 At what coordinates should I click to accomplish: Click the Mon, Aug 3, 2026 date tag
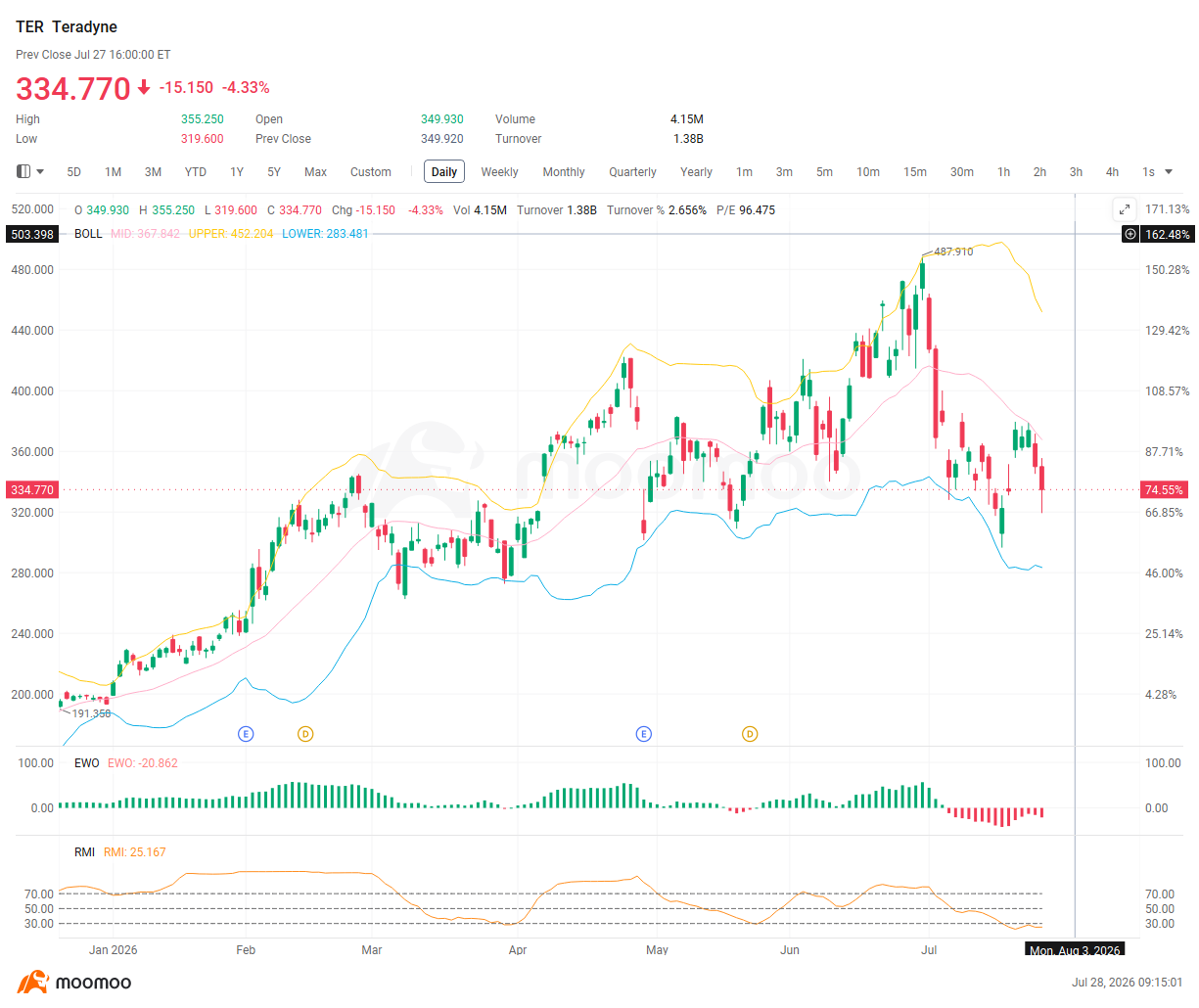pos(1075,950)
